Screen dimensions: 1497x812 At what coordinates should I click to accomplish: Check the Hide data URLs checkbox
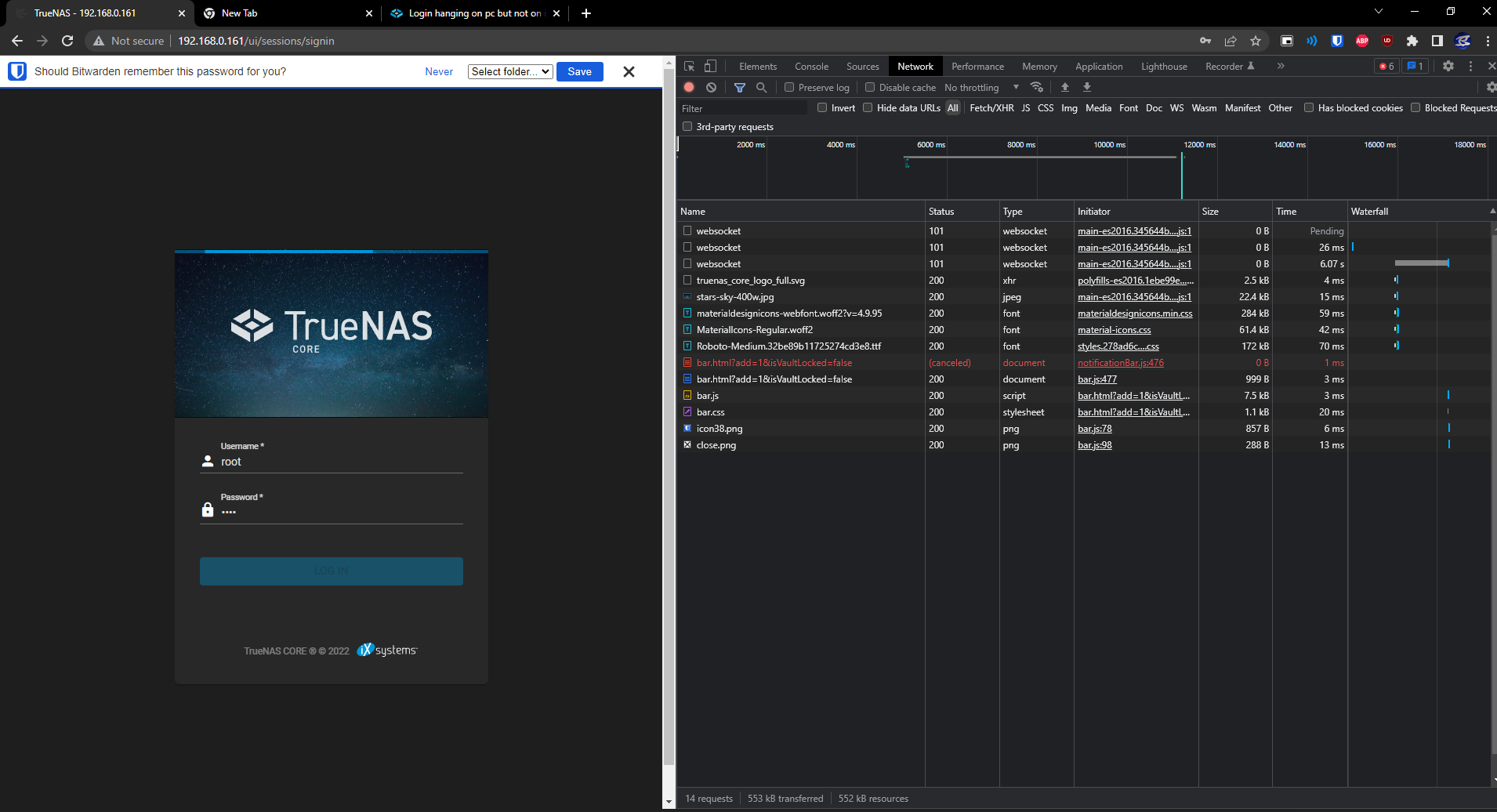tap(868, 107)
